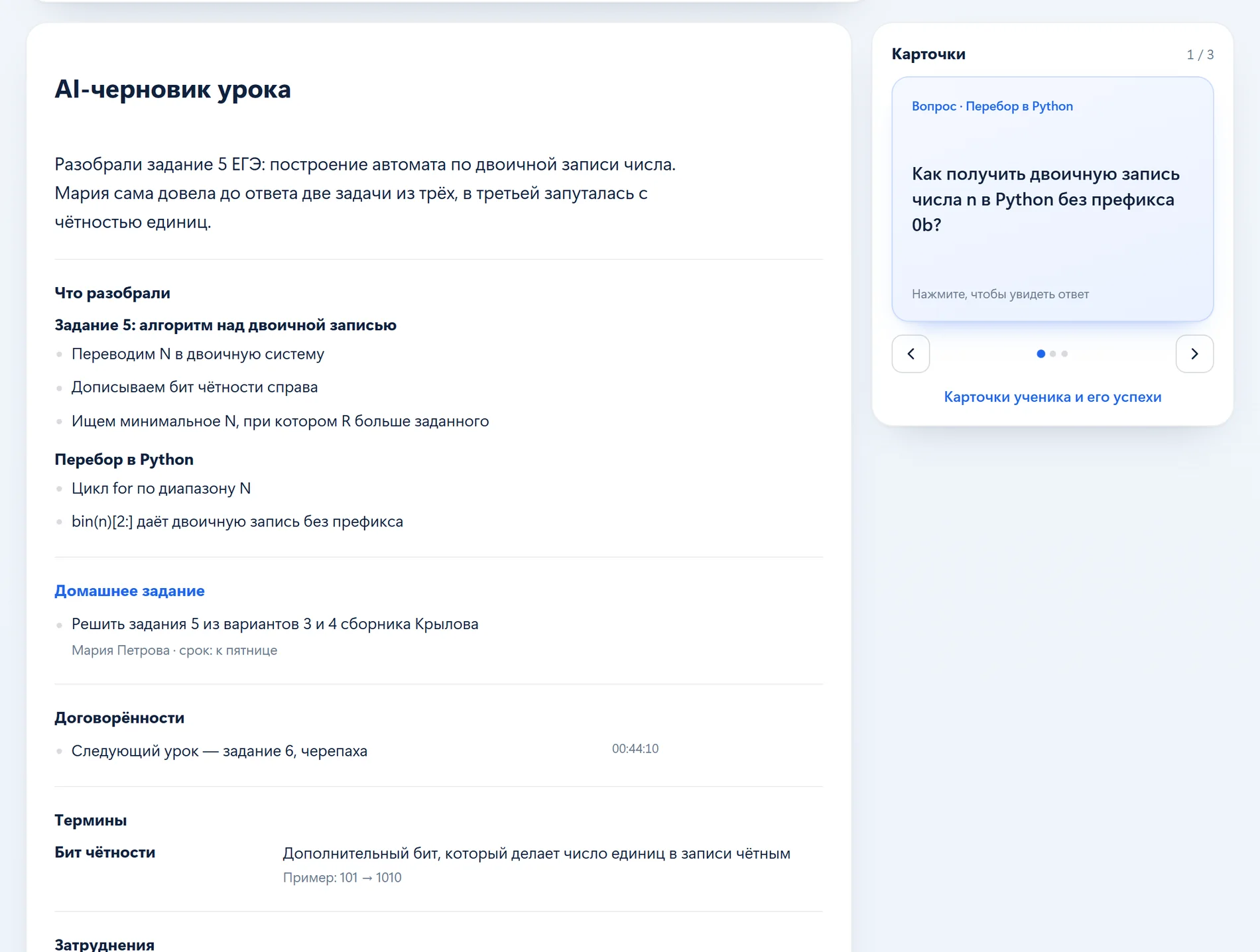Click the lesson summary paragraph 'Разобрали задание 5 ЕГЭ'
The height and width of the screenshot is (952, 1260).
365,193
